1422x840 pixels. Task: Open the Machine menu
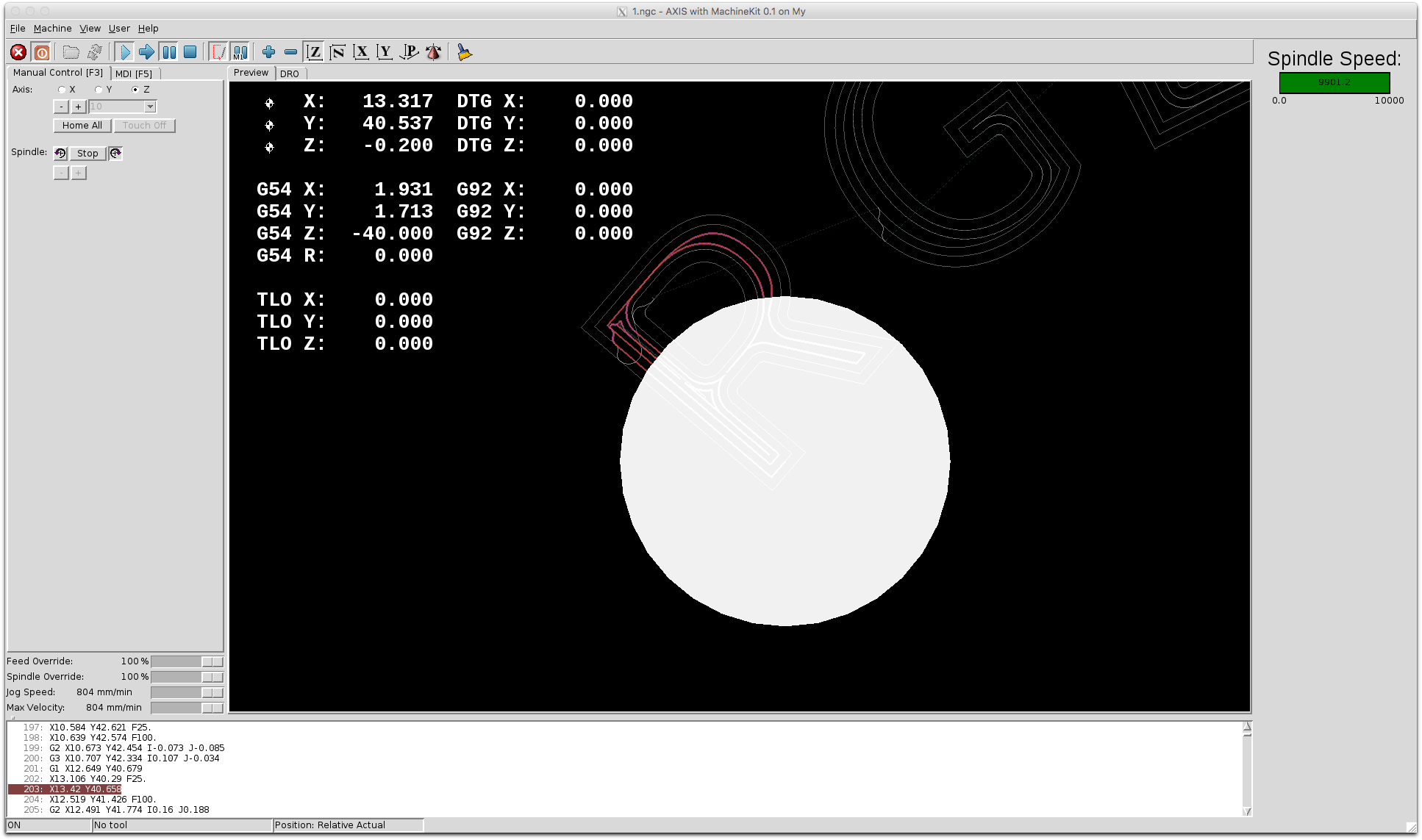pyautogui.click(x=52, y=28)
